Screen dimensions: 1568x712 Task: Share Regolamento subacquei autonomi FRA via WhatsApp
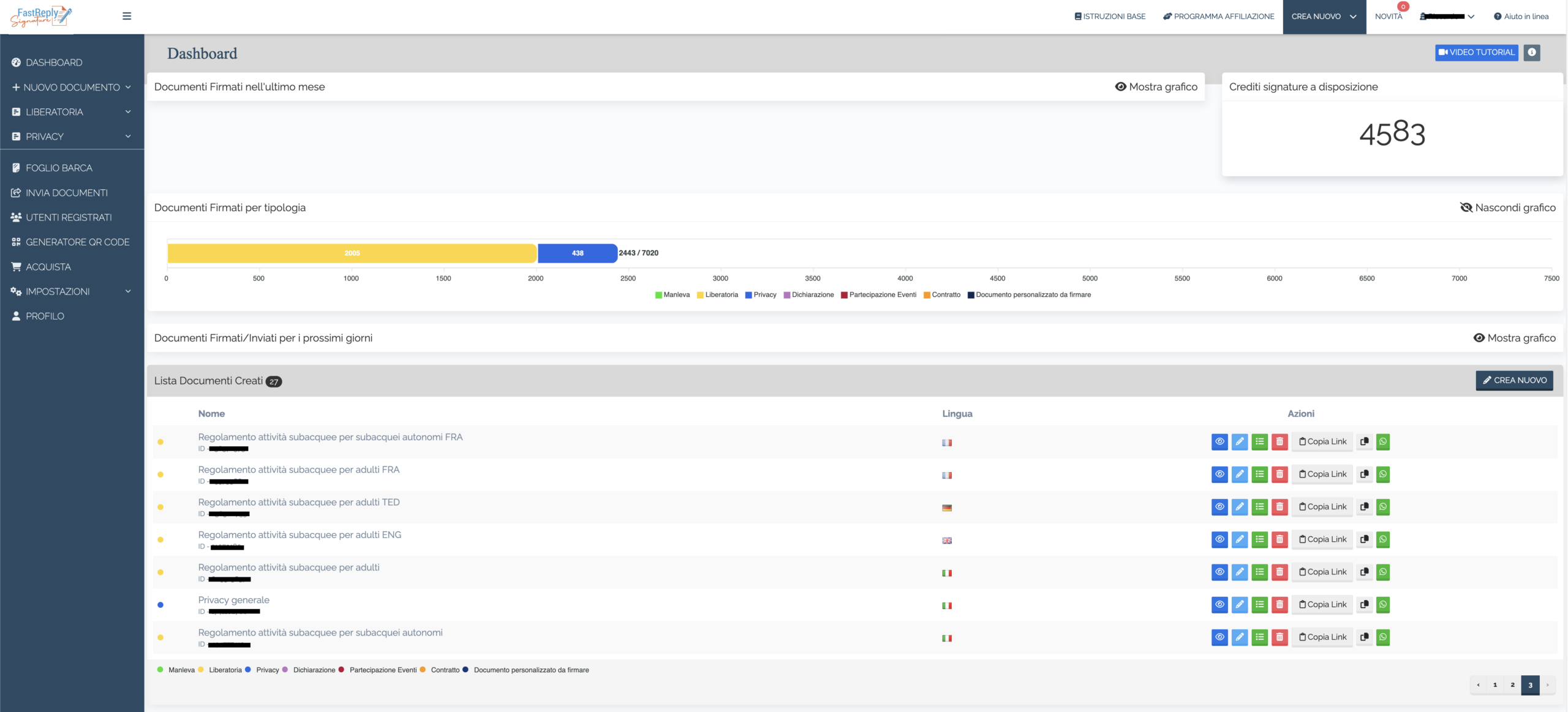(1382, 441)
